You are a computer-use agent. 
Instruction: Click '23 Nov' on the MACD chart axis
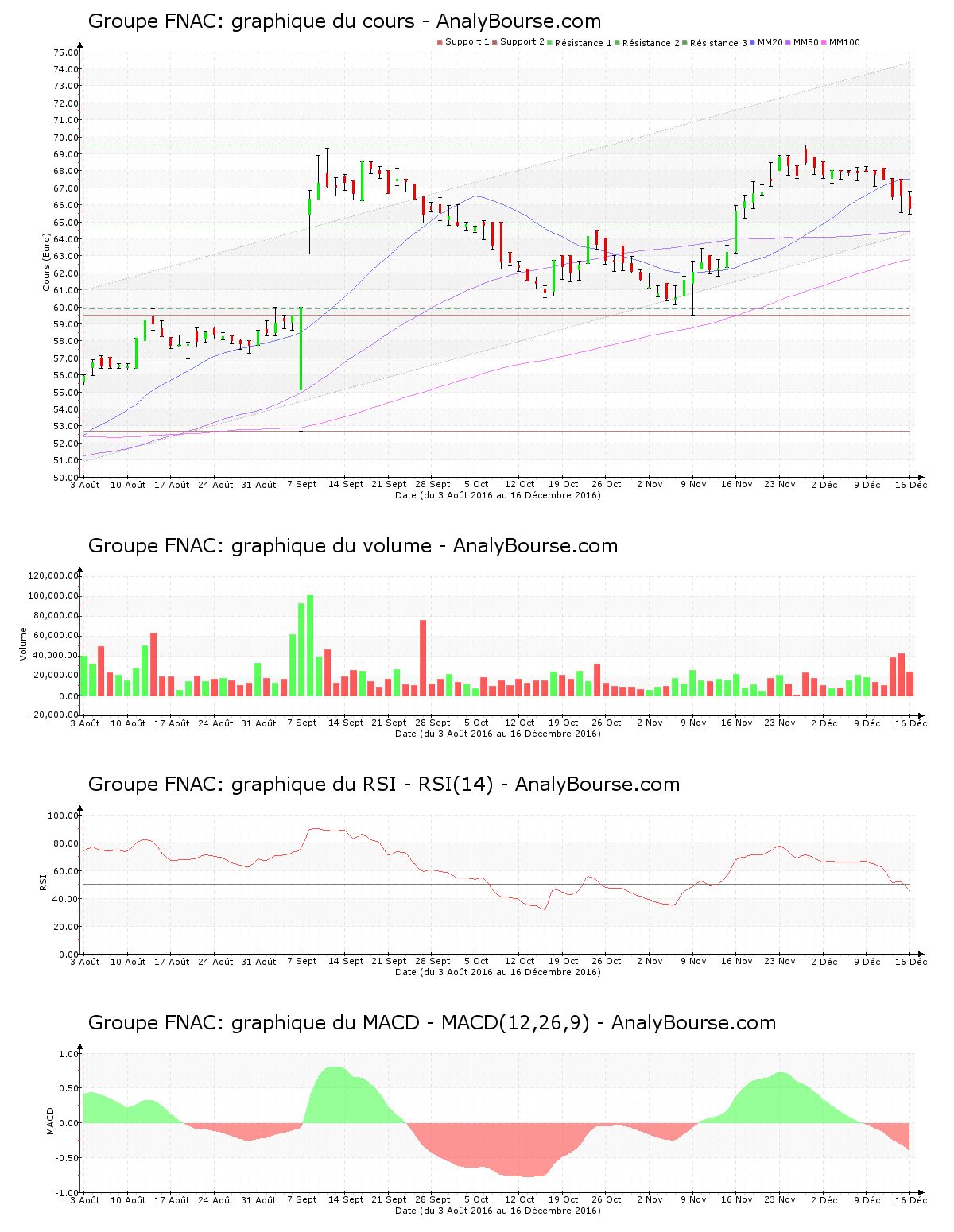pos(780,1199)
